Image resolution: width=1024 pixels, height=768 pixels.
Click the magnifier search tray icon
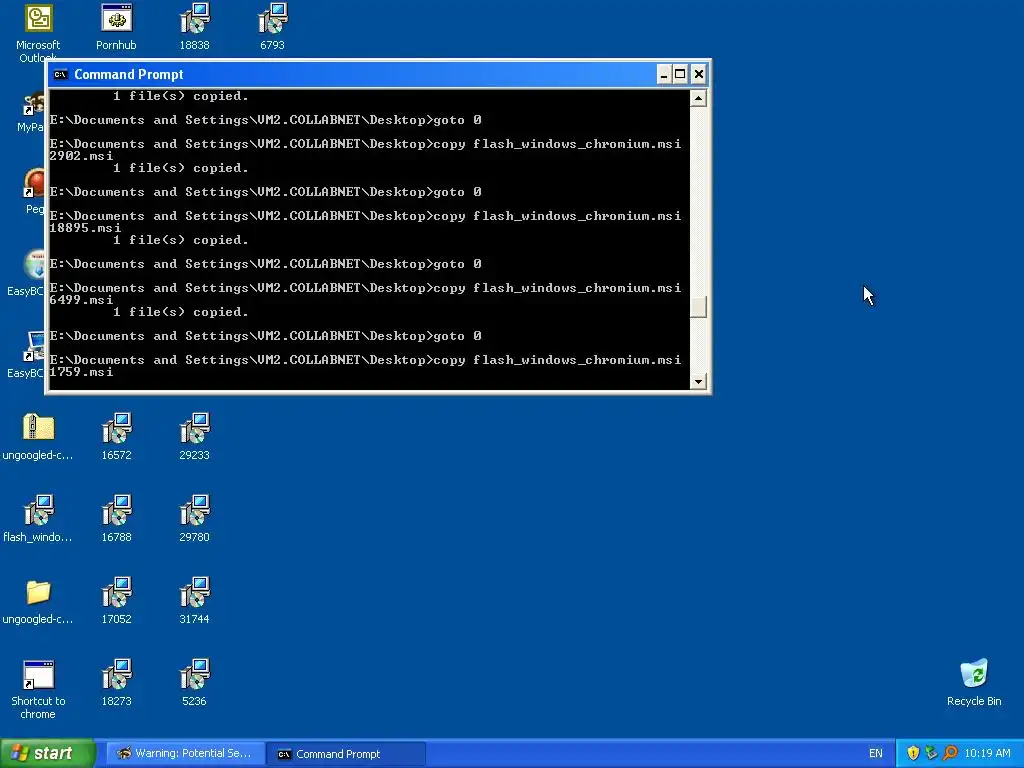[x=950, y=753]
